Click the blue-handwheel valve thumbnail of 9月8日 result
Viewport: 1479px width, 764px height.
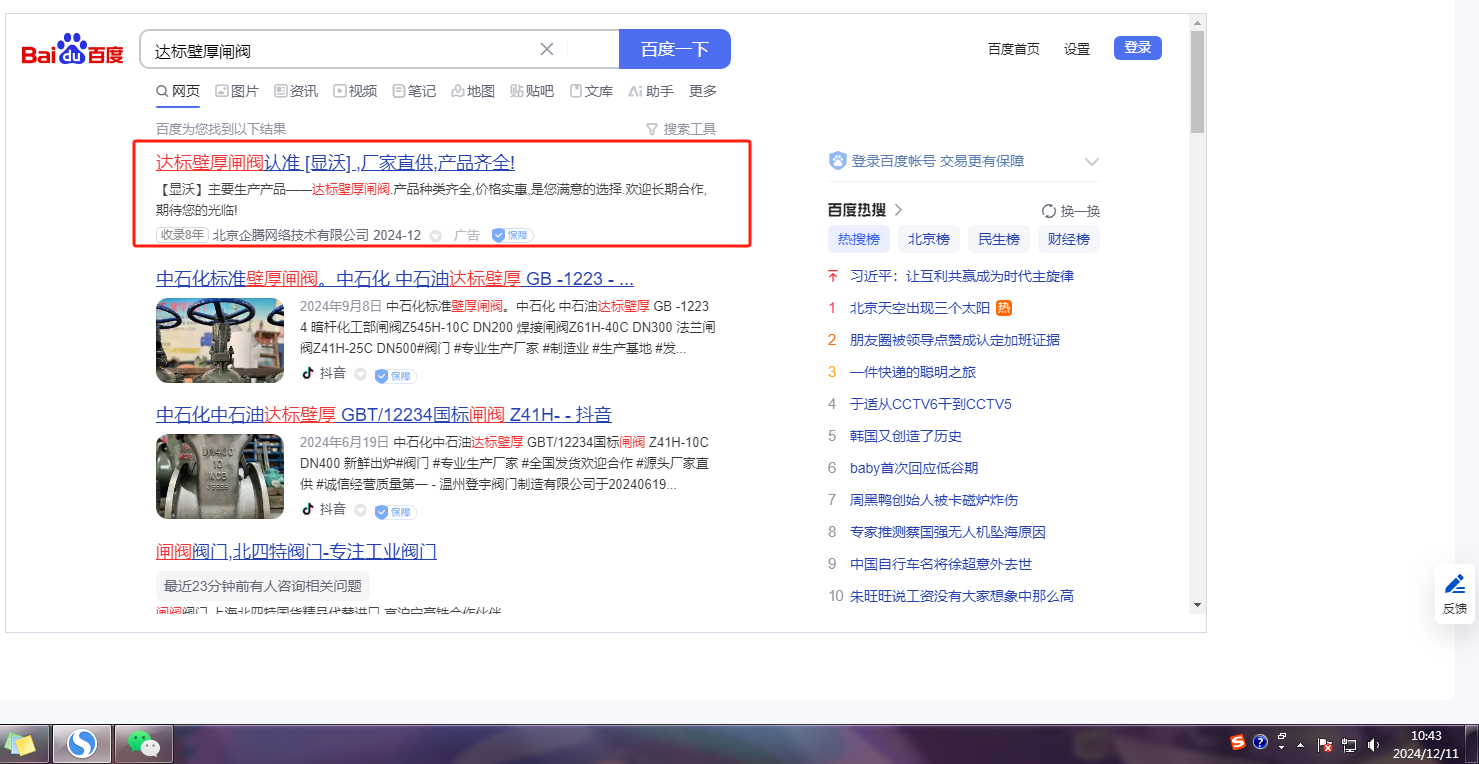220,340
